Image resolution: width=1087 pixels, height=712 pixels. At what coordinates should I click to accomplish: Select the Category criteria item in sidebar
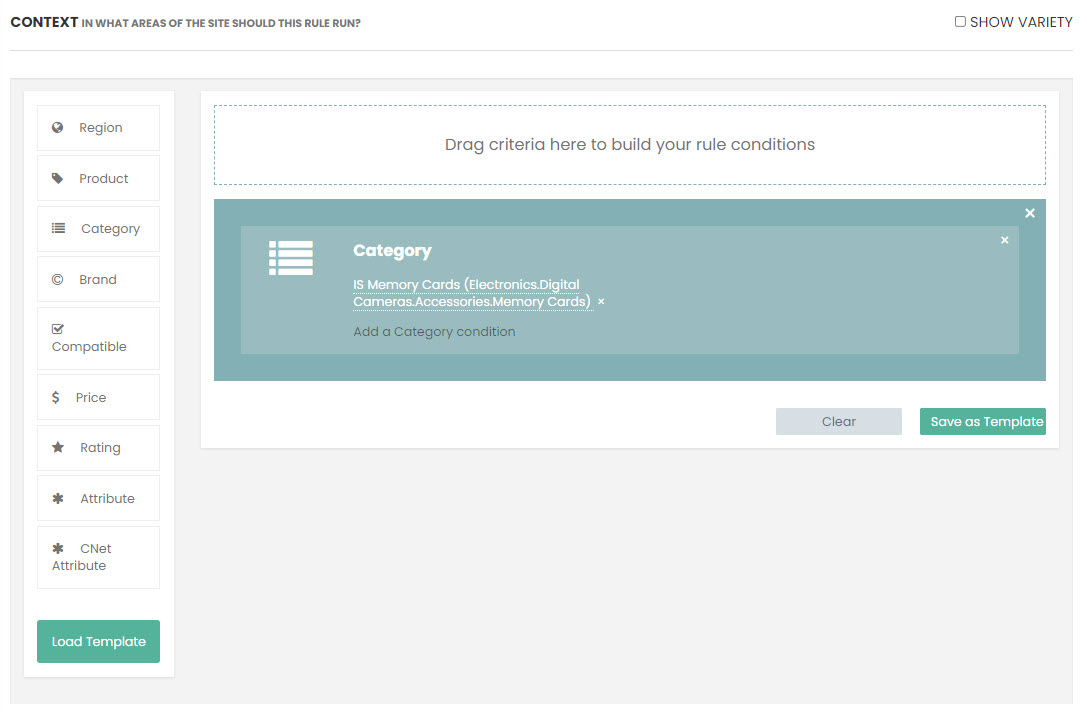coord(98,229)
